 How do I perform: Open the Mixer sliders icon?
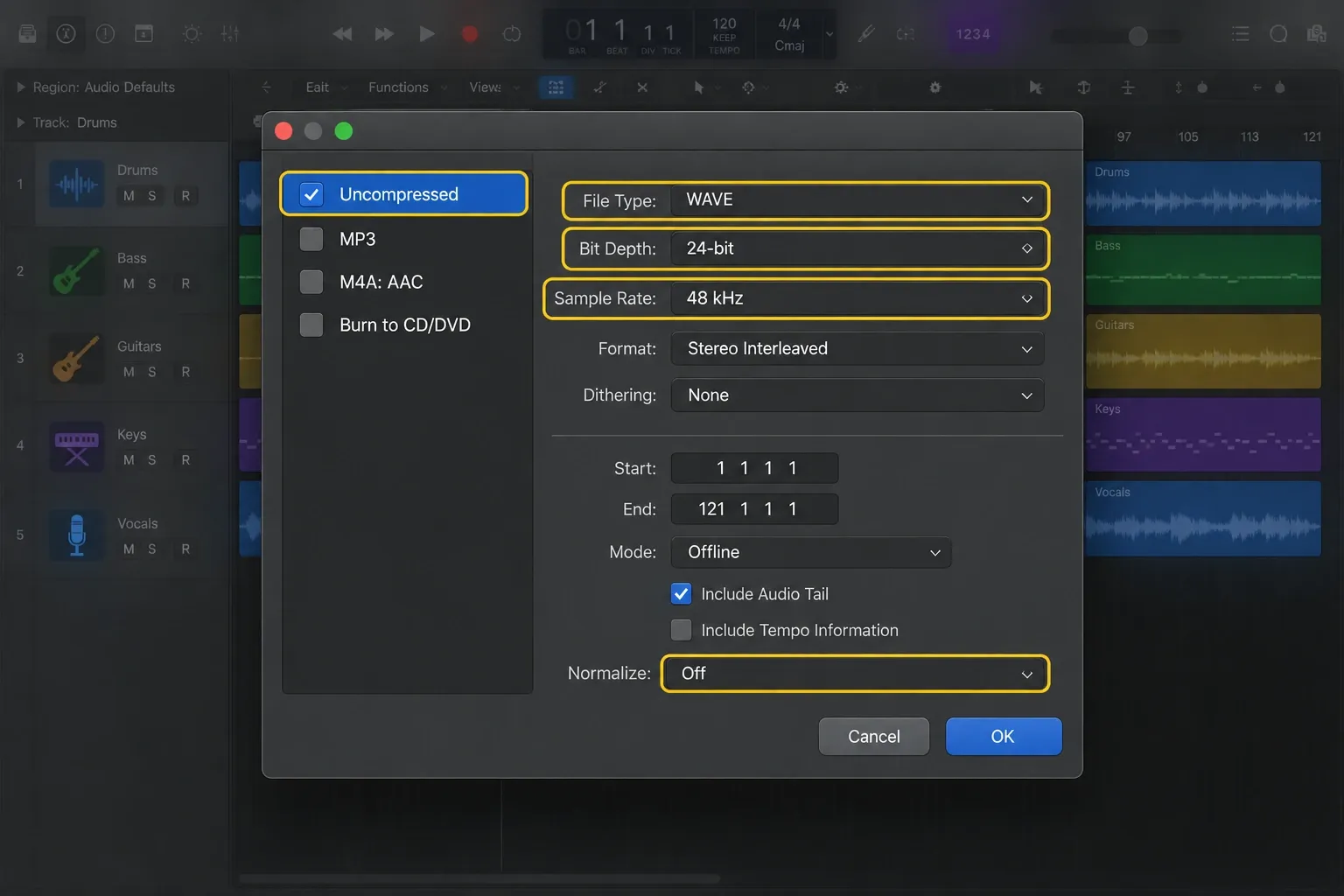(230, 34)
